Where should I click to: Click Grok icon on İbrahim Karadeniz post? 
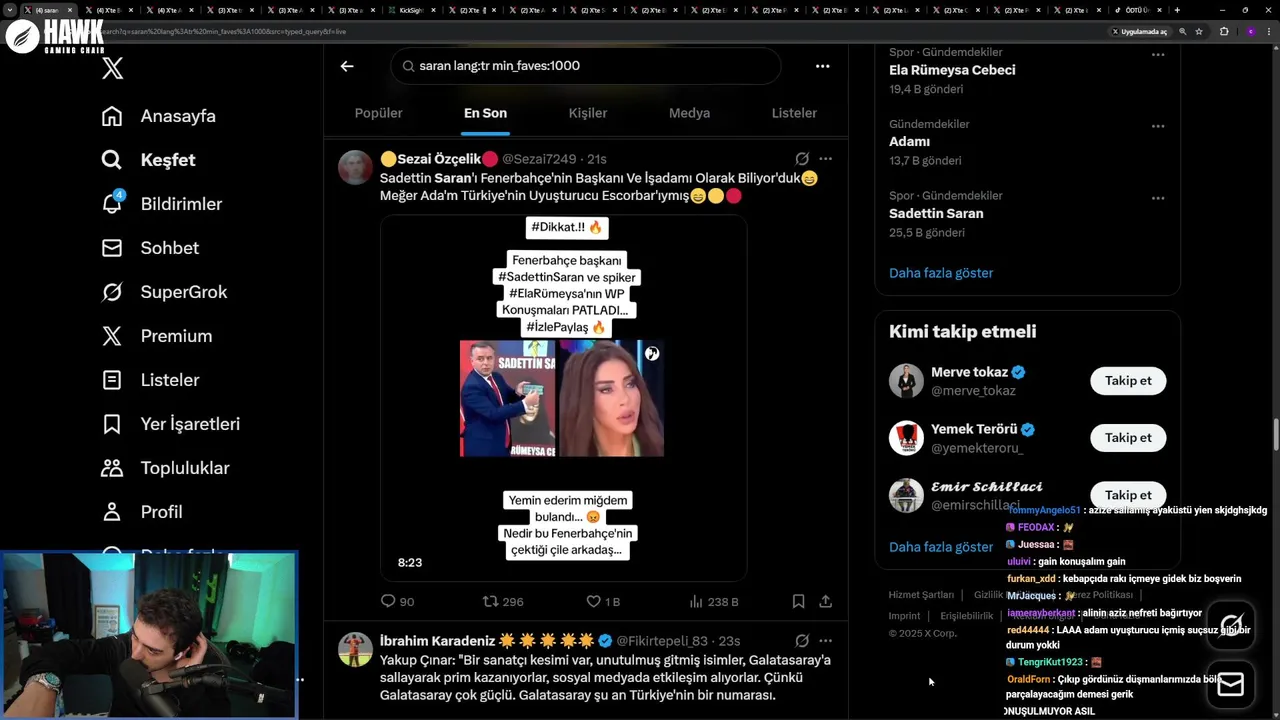pyautogui.click(x=802, y=641)
